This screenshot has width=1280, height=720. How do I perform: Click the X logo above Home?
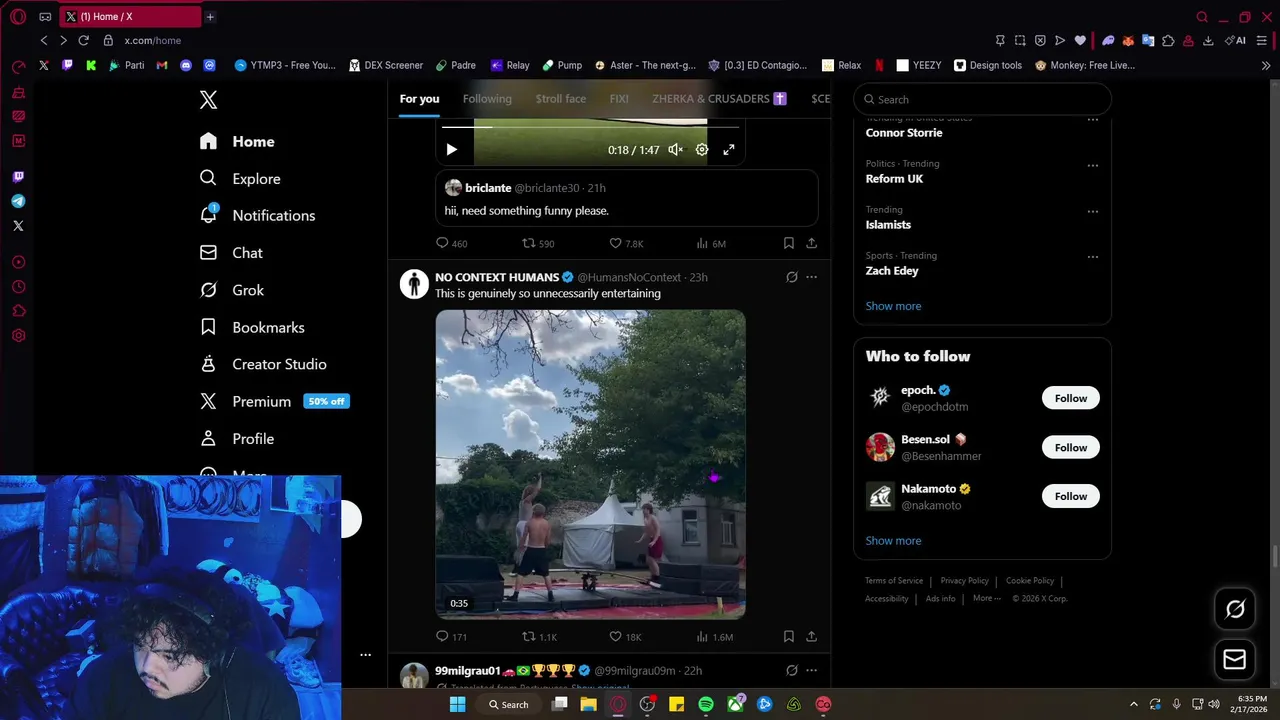208,99
